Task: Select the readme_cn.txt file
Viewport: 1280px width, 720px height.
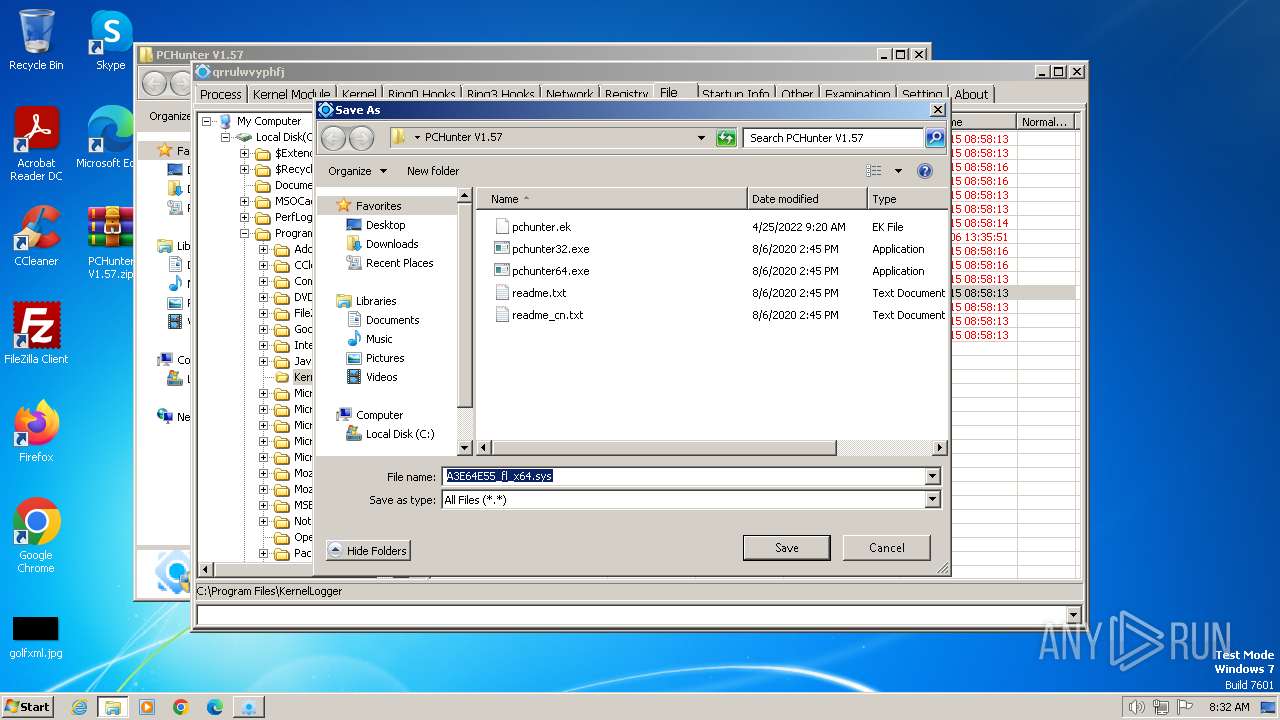Action: coord(547,315)
